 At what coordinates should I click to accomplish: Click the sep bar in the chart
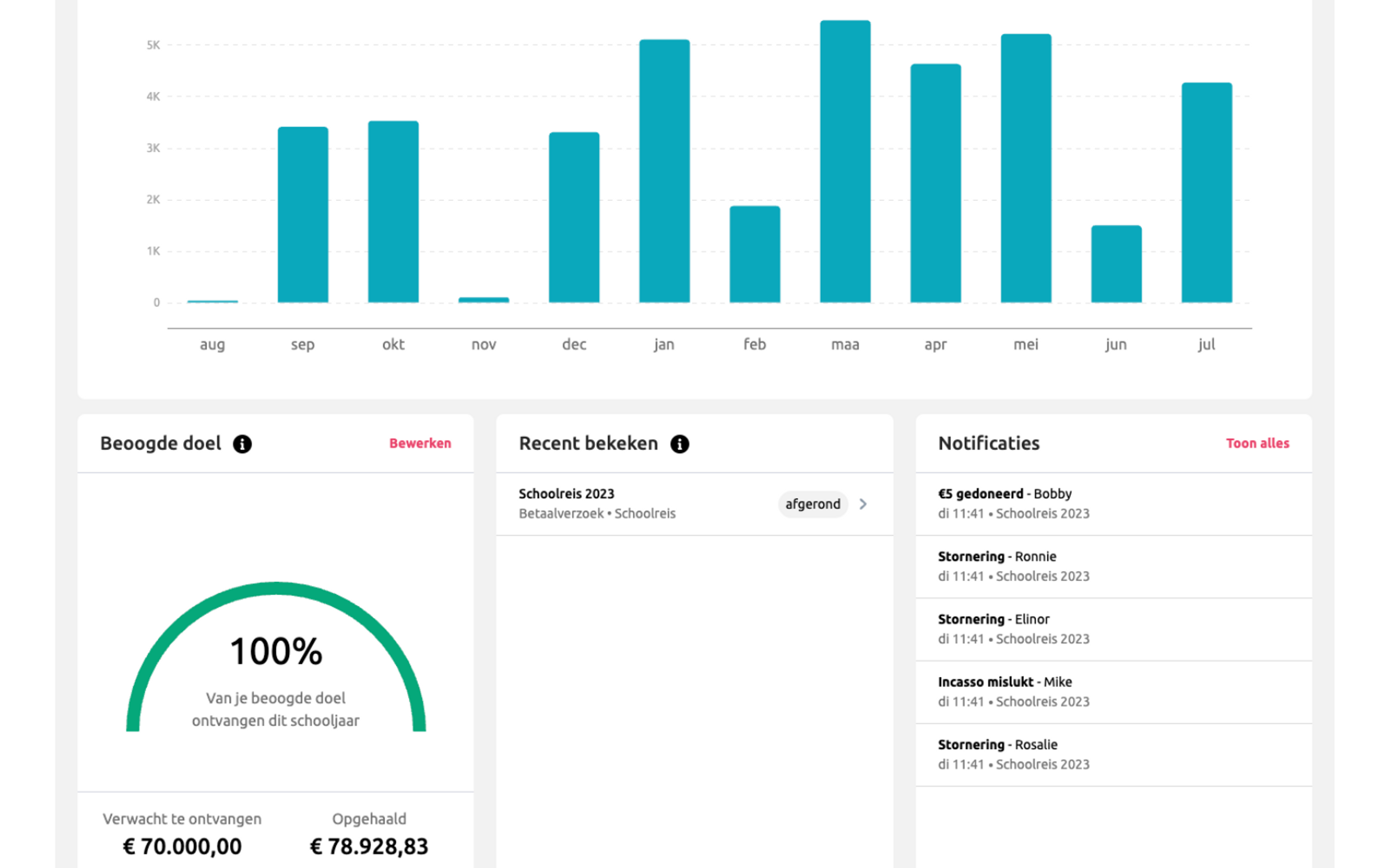[x=303, y=215]
